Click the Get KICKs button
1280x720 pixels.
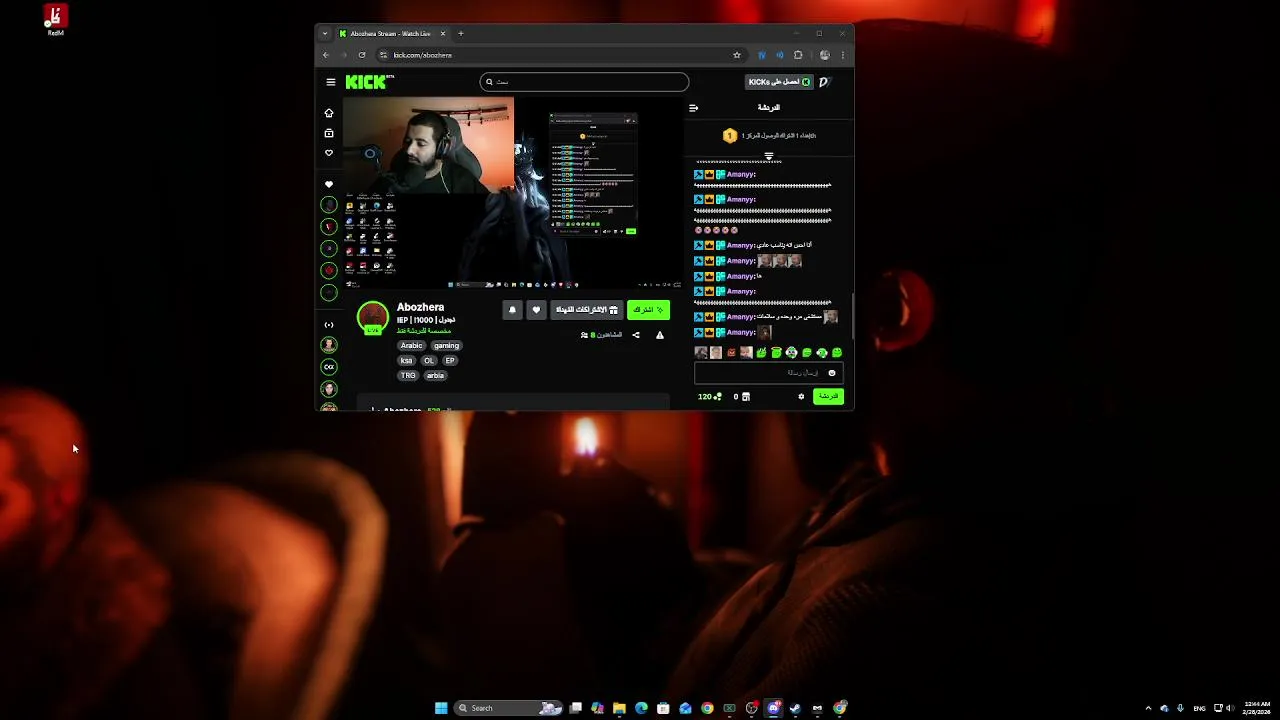click(778, 82)
